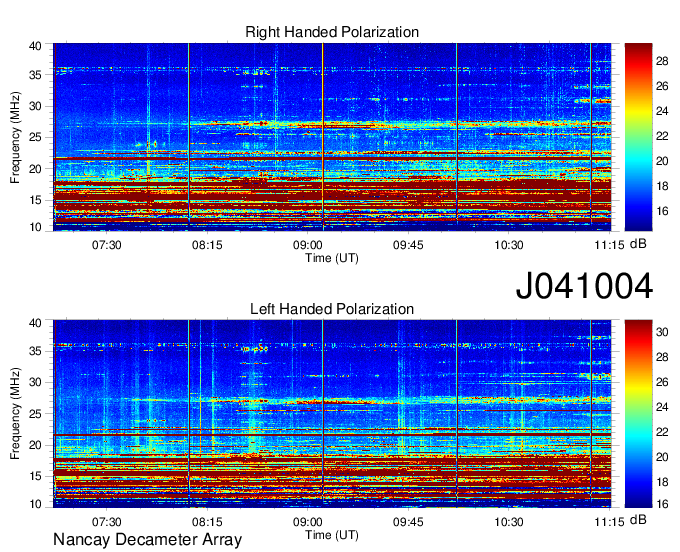The height and width of the screenshot is (552, 680).
Task: Click the 40 MHz tick on Right Handed plot
Action: (x=35, y=46)
